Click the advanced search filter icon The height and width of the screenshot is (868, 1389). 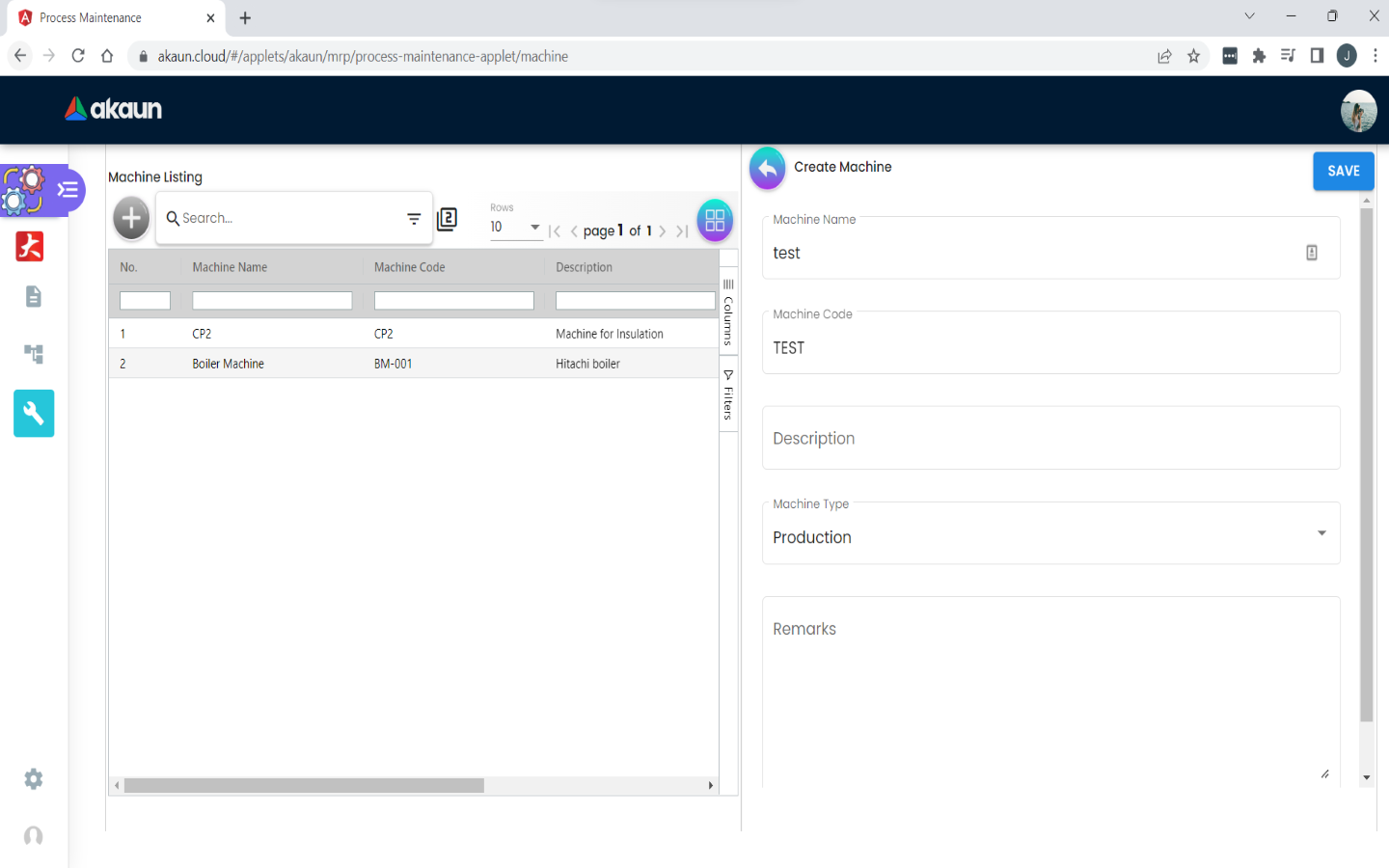pos(414,219)
